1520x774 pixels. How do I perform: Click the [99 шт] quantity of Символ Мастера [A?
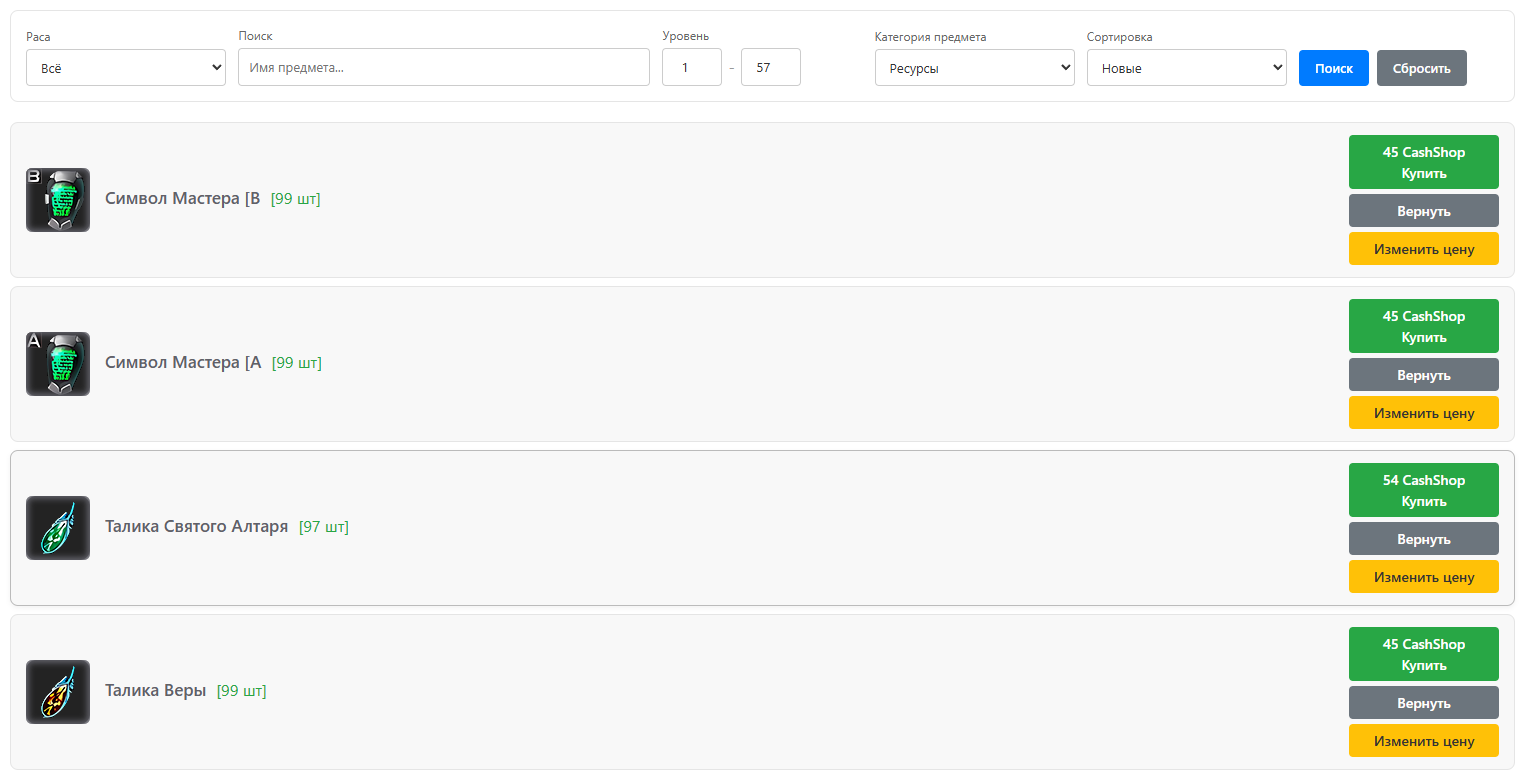click(297, 362)
